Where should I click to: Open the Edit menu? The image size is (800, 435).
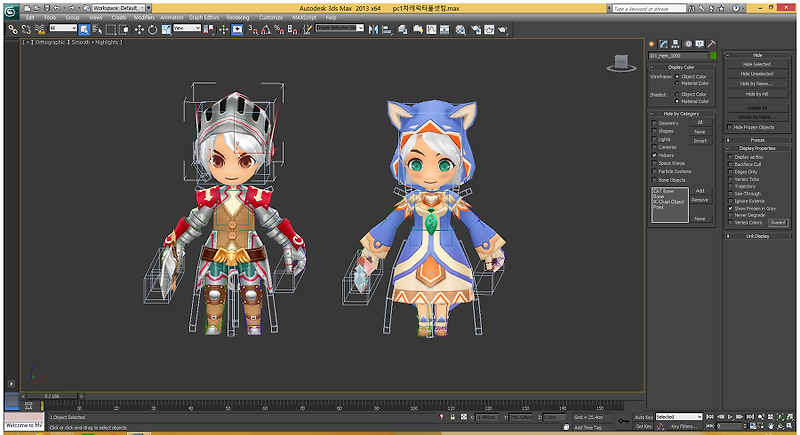[30, 17]
